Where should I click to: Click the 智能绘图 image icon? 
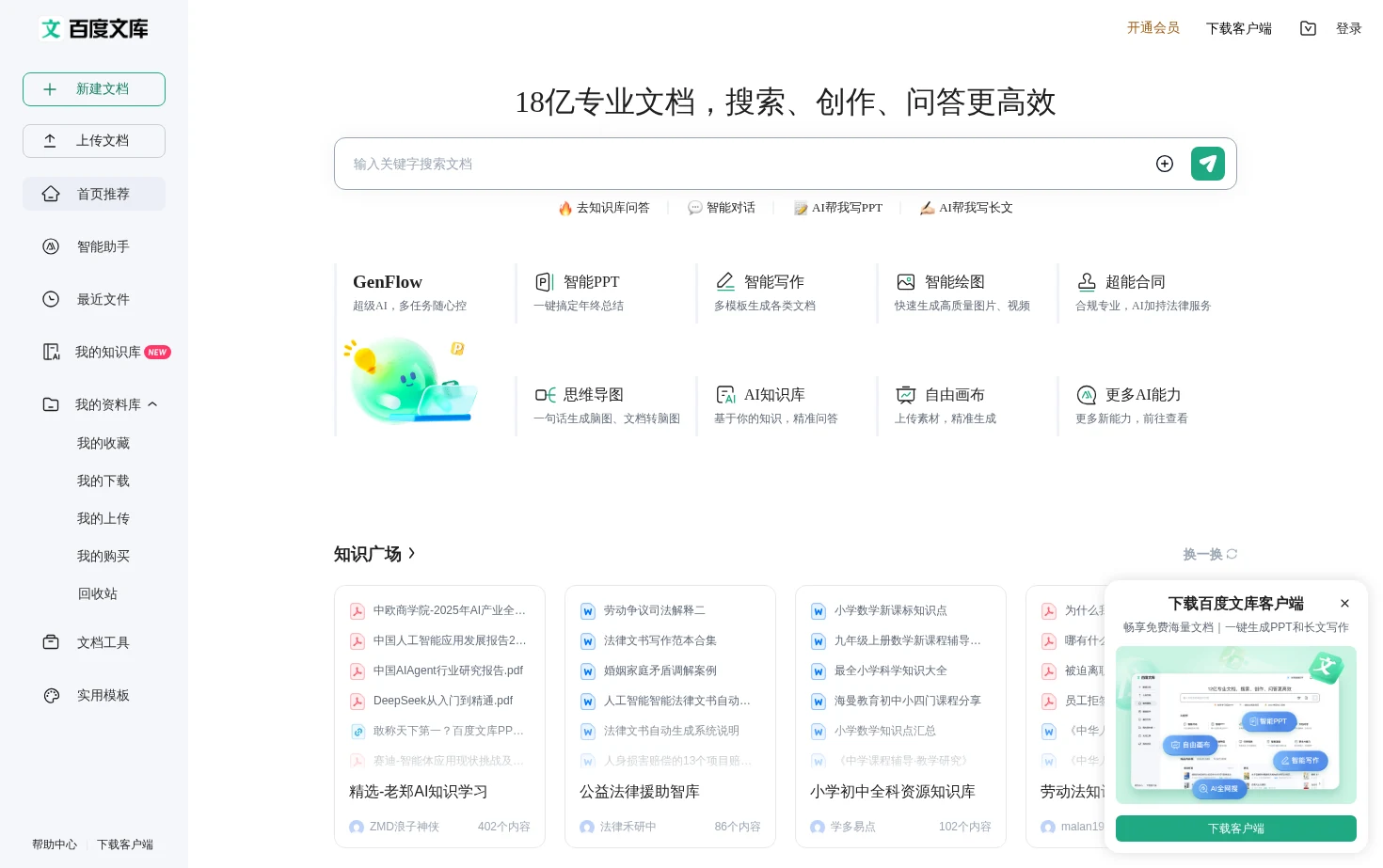[906, 282]
